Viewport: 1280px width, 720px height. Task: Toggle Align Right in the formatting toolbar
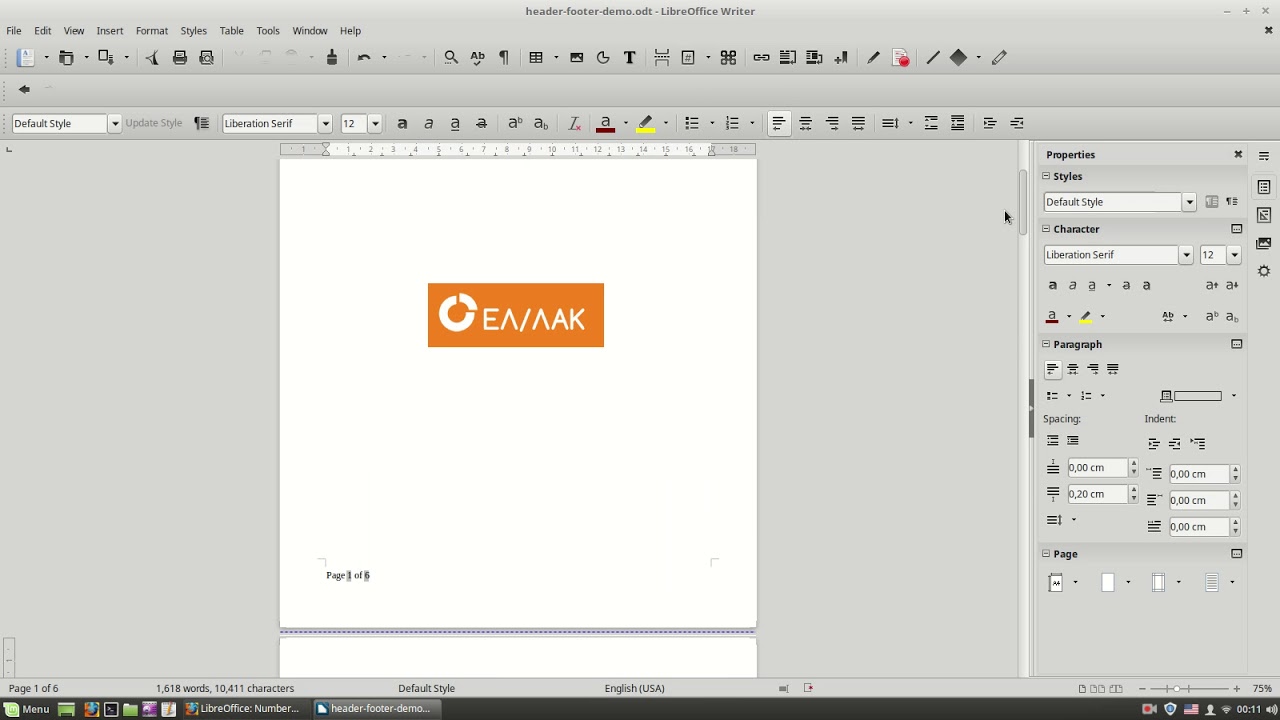[831, 123]
